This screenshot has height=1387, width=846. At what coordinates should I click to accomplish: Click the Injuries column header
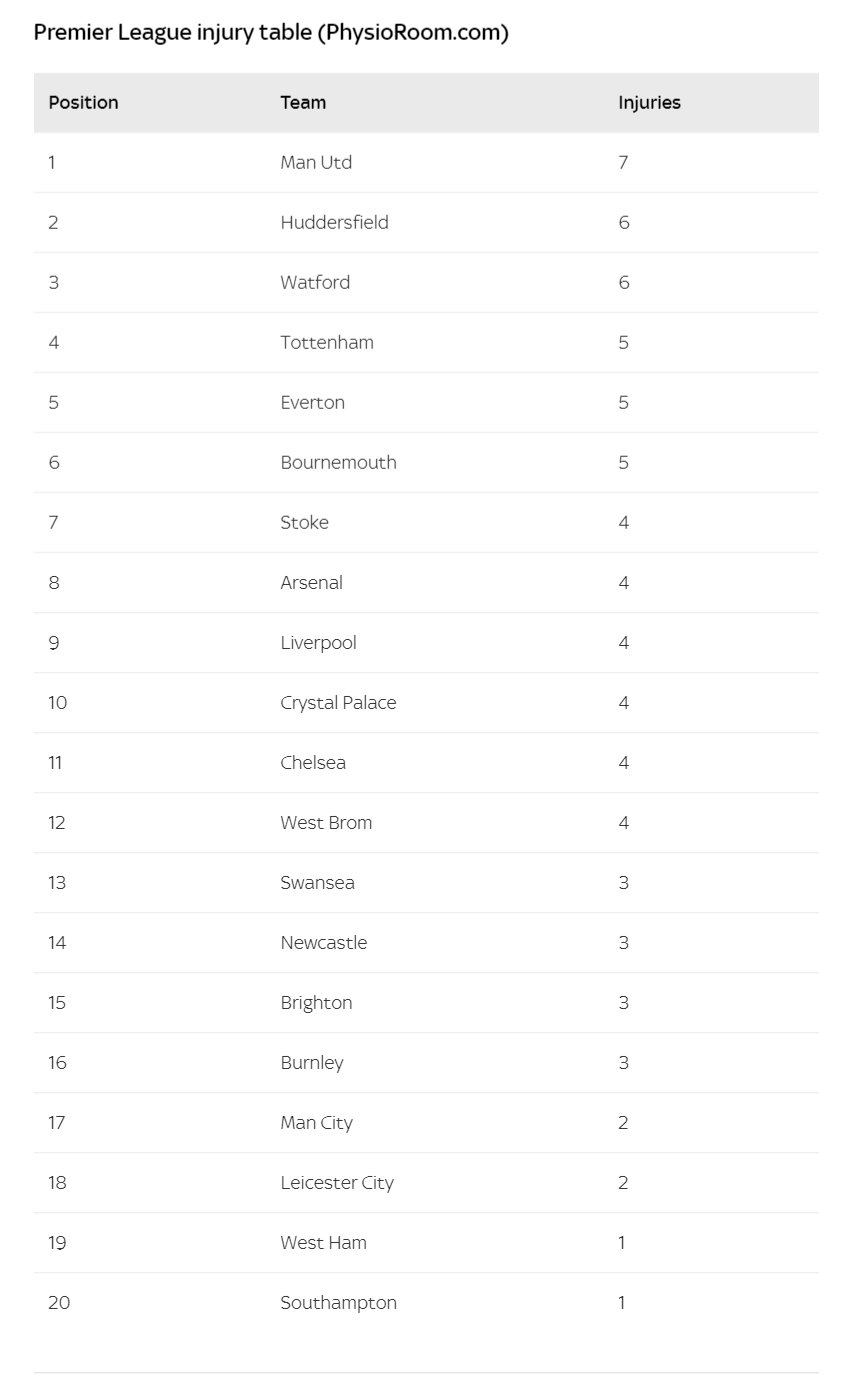click(649, 103)
